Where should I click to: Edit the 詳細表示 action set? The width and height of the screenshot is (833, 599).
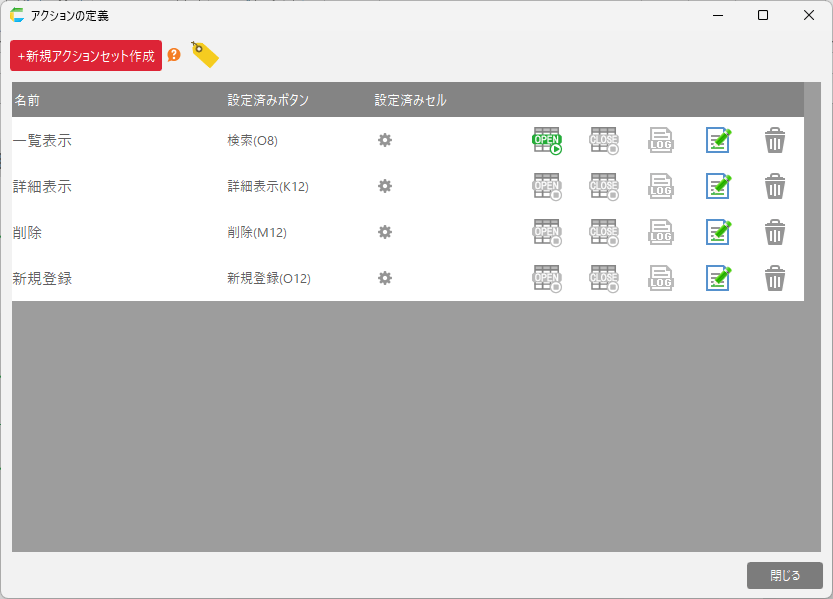tap(717, 187)
